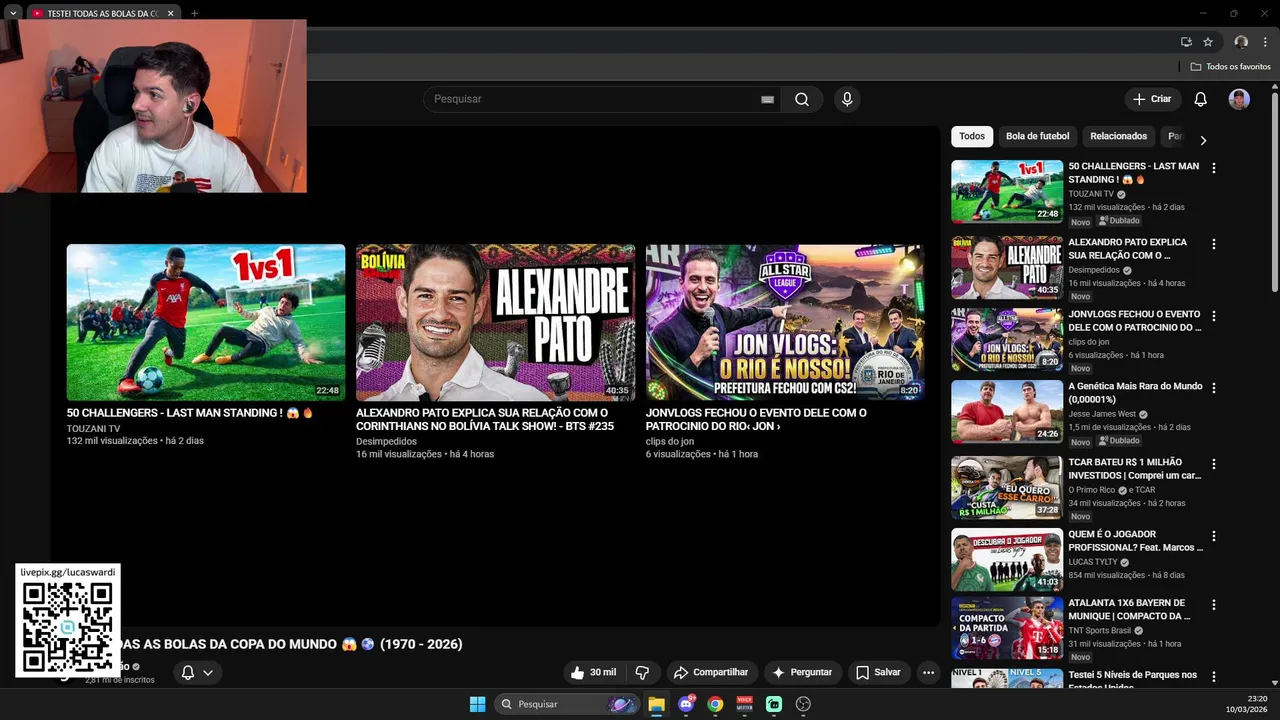
Task: Open options for A Genética Mais Rara video
Action: [x=1214, y=388]
